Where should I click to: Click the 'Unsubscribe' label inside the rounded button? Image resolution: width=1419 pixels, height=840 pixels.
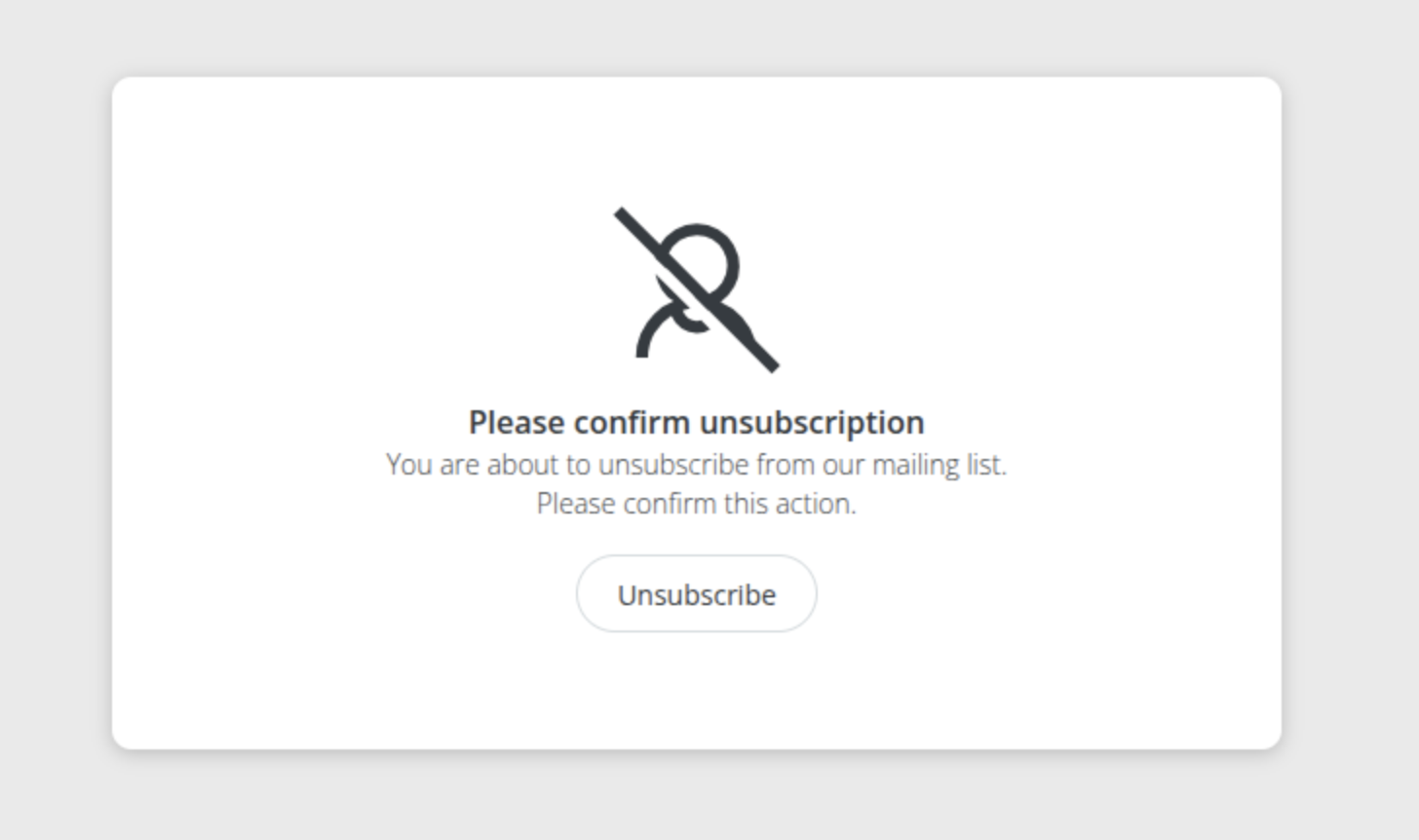point(696,594)
